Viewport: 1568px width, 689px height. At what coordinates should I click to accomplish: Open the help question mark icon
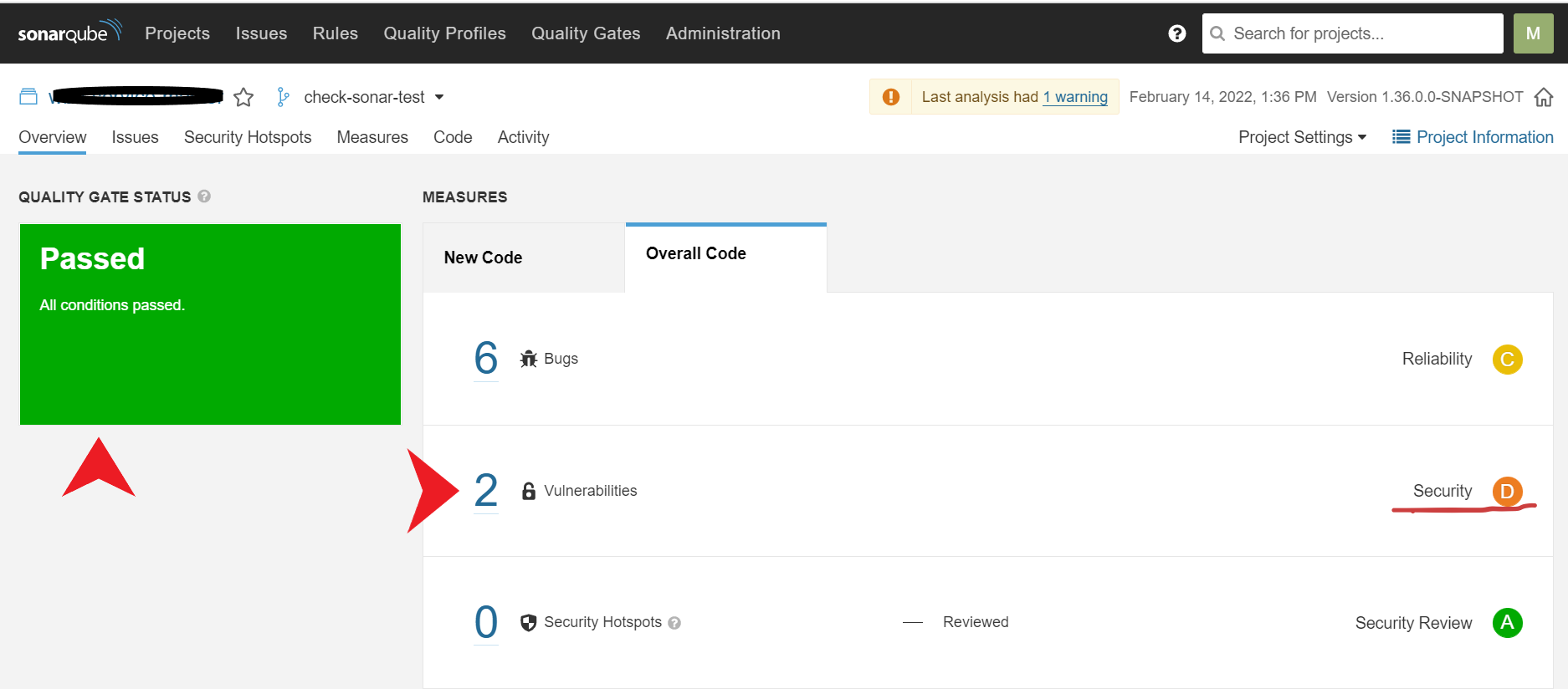[1176, 33]
